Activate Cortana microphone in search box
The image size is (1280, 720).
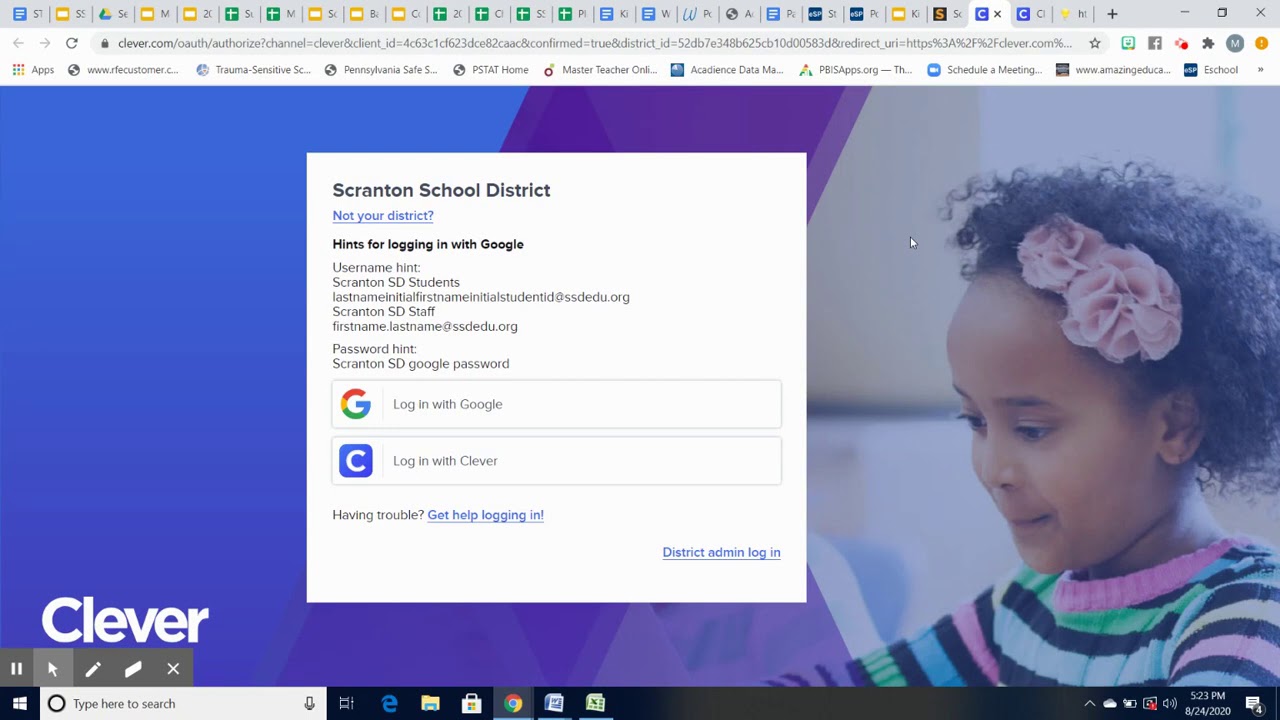309,703
